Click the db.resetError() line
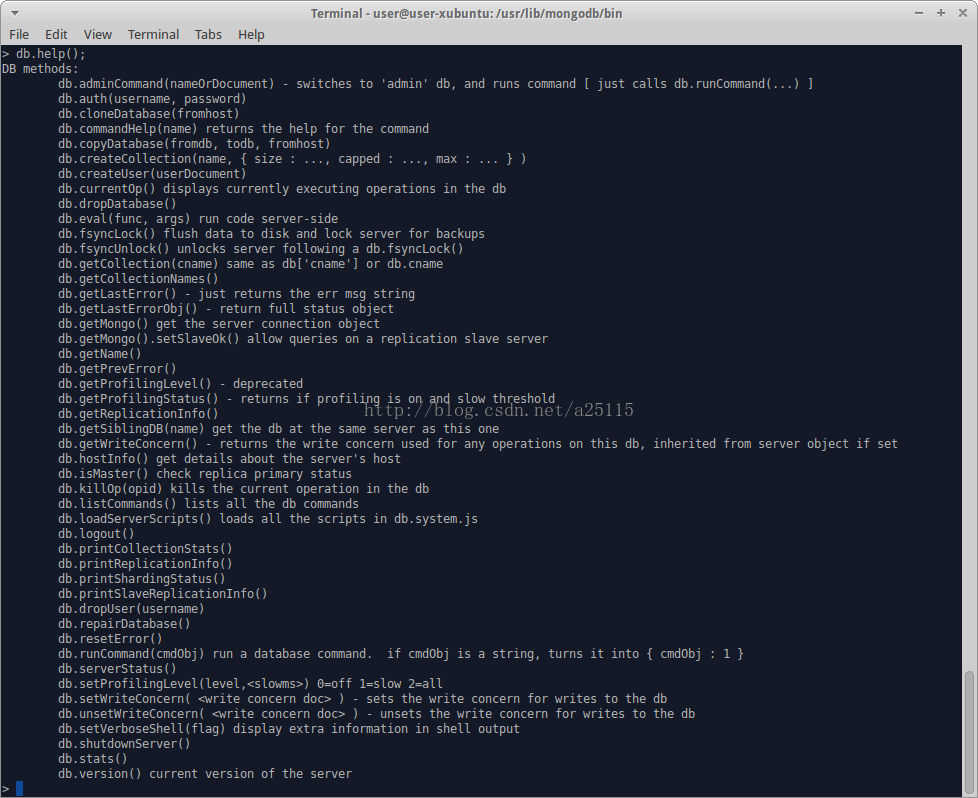The width and height of the screenshot is (978, 798). [110, 638]
